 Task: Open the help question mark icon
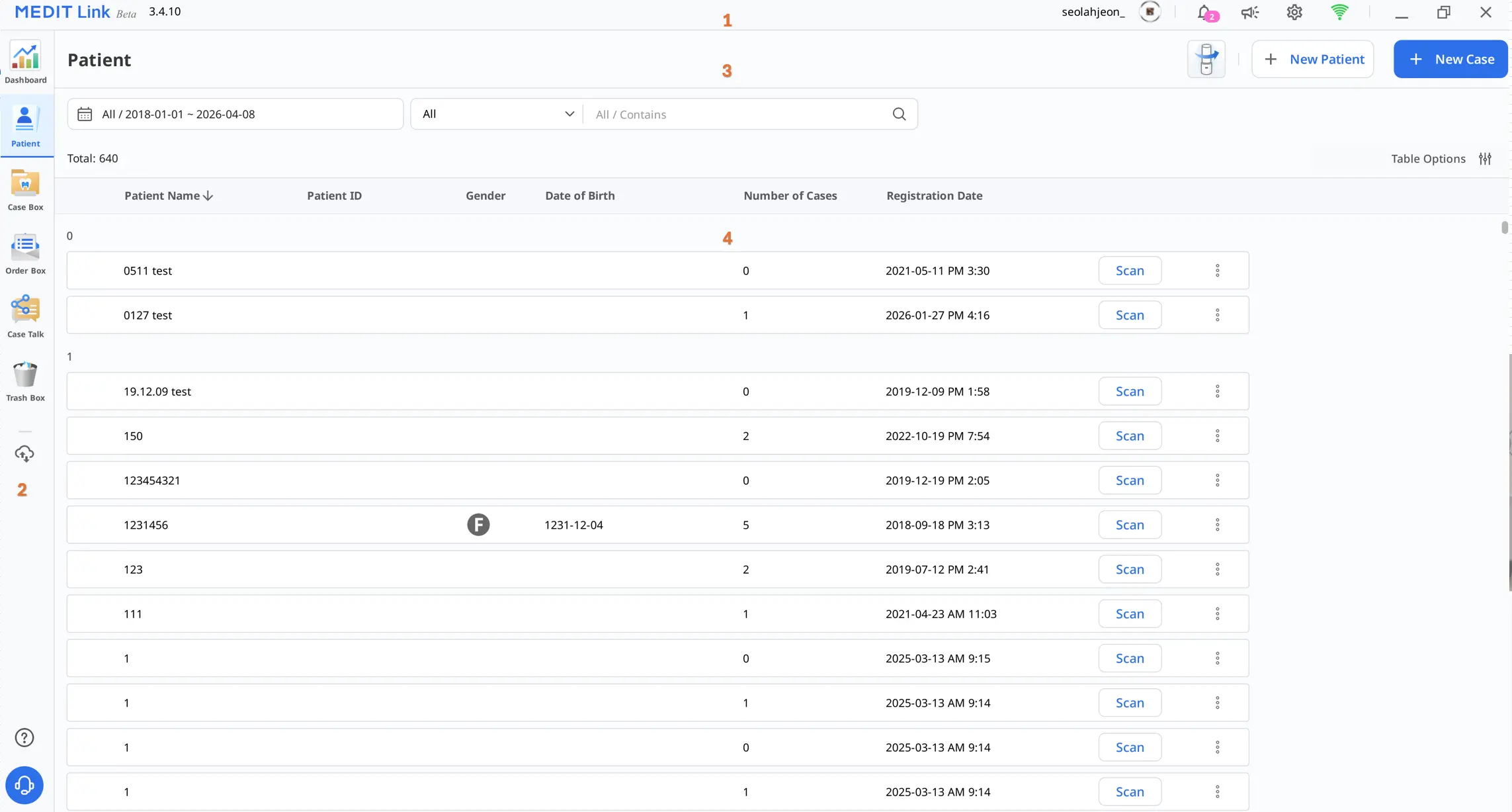pos(24,738)
